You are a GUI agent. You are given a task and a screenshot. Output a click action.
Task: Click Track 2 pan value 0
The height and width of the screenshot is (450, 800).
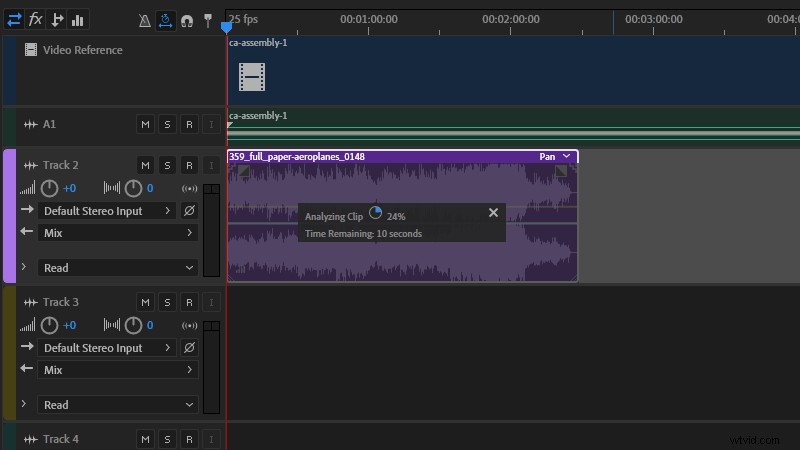[150, 188]
